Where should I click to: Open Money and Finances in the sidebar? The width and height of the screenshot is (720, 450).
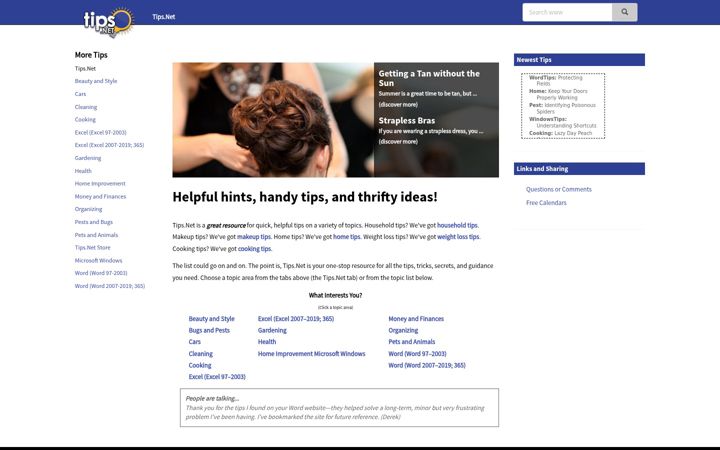(x=100, y=197)
